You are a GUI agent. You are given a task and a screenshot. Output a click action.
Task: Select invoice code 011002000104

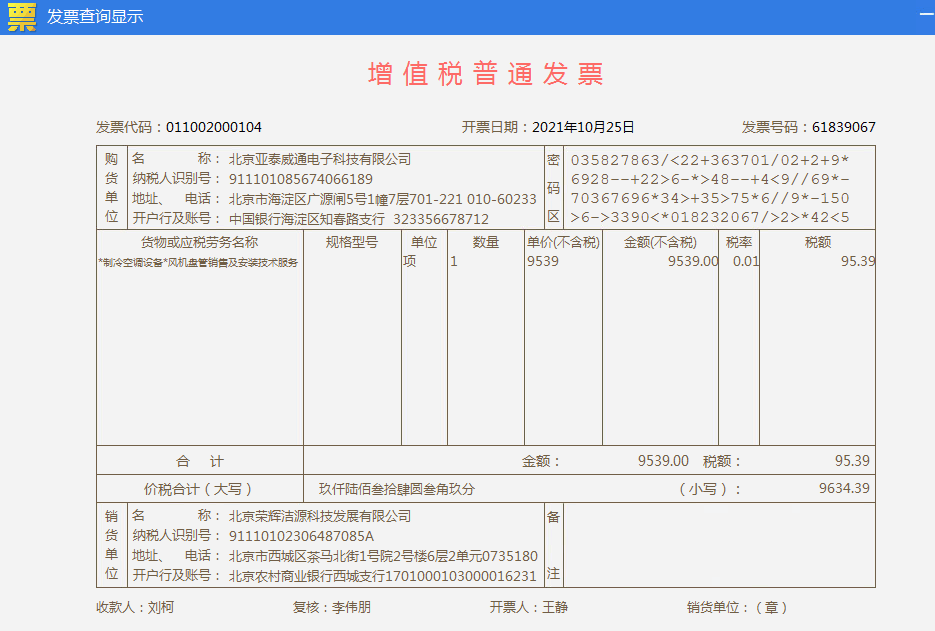213,127
